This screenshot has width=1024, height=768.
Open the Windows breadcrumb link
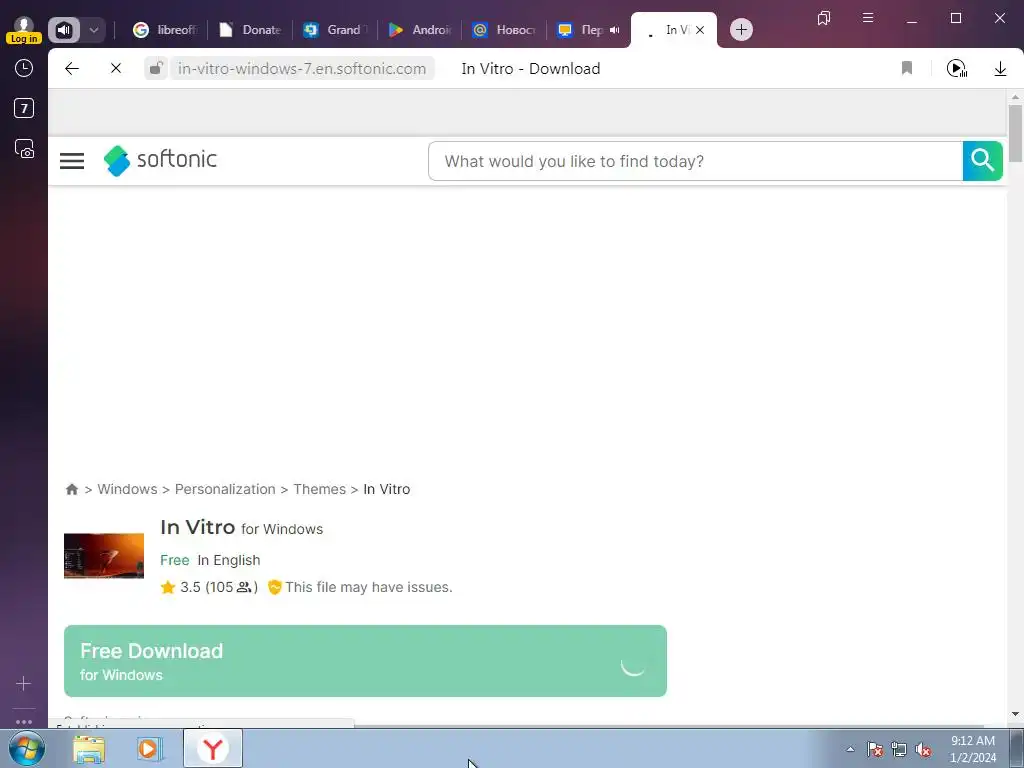pyautogui.click(x=127, y=489)
